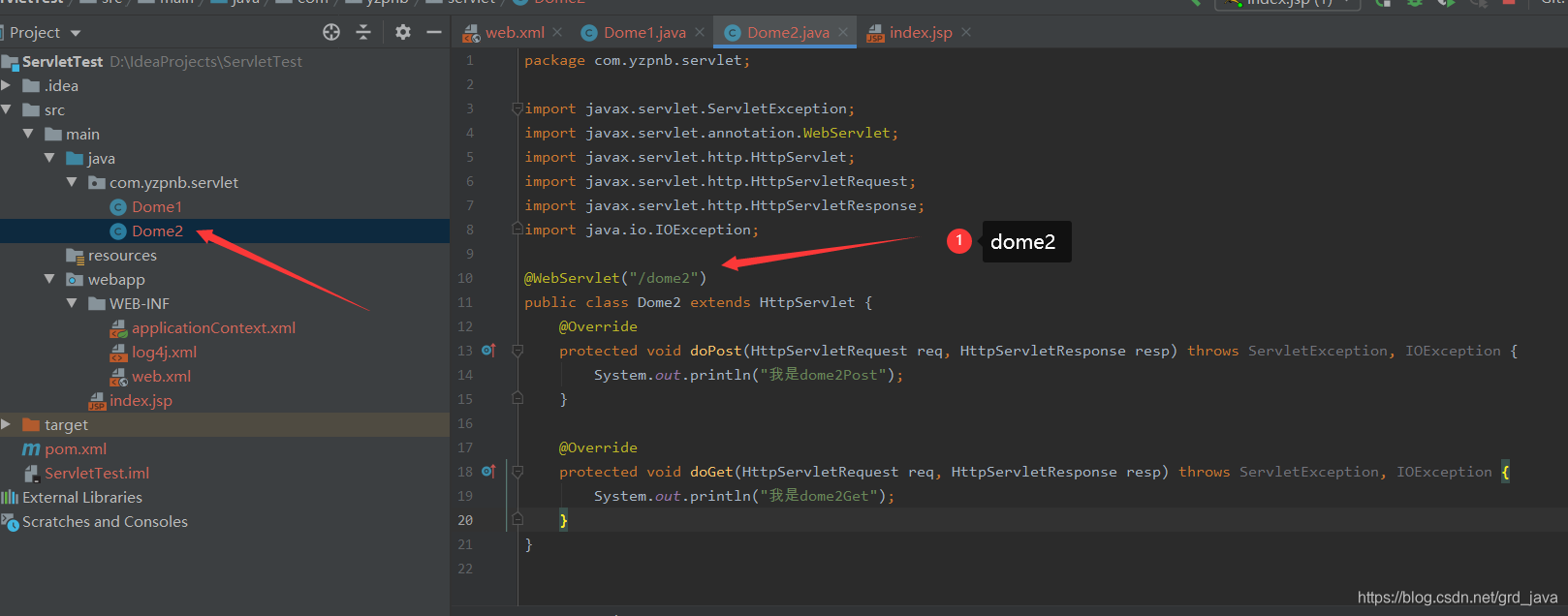Select ServletTest.iml file
The height and width of the screenshot is (616, 1568).
[x=97, y=473]
